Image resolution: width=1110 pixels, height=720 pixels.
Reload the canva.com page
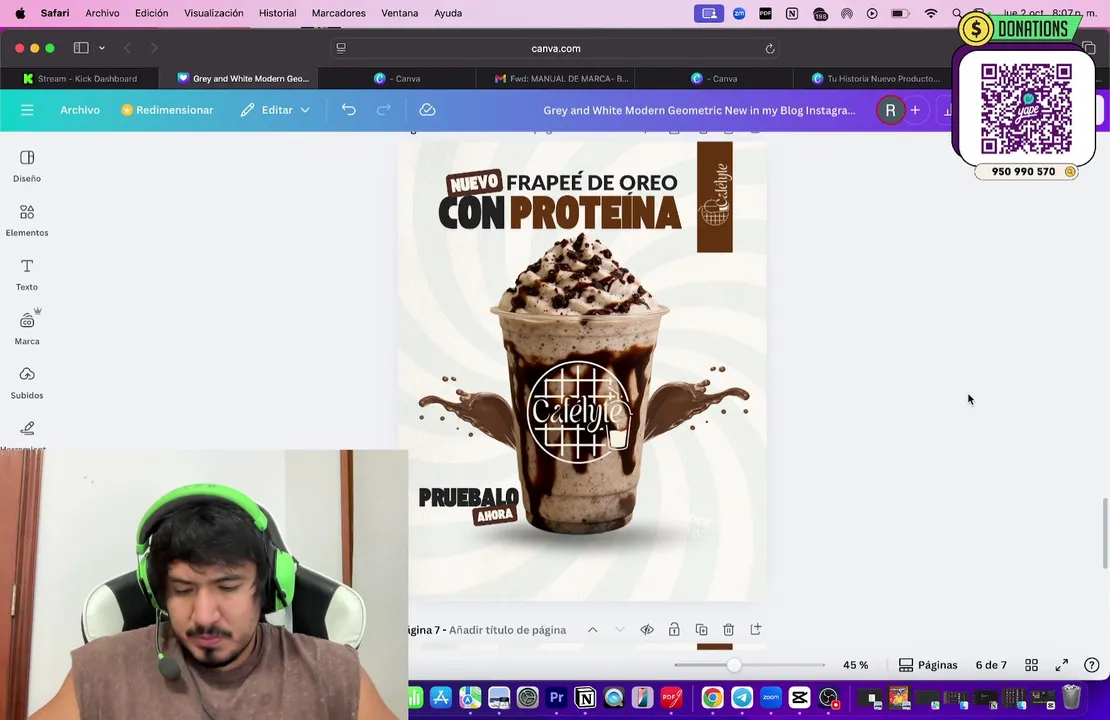pyautogui.click(x=769, y=48)
